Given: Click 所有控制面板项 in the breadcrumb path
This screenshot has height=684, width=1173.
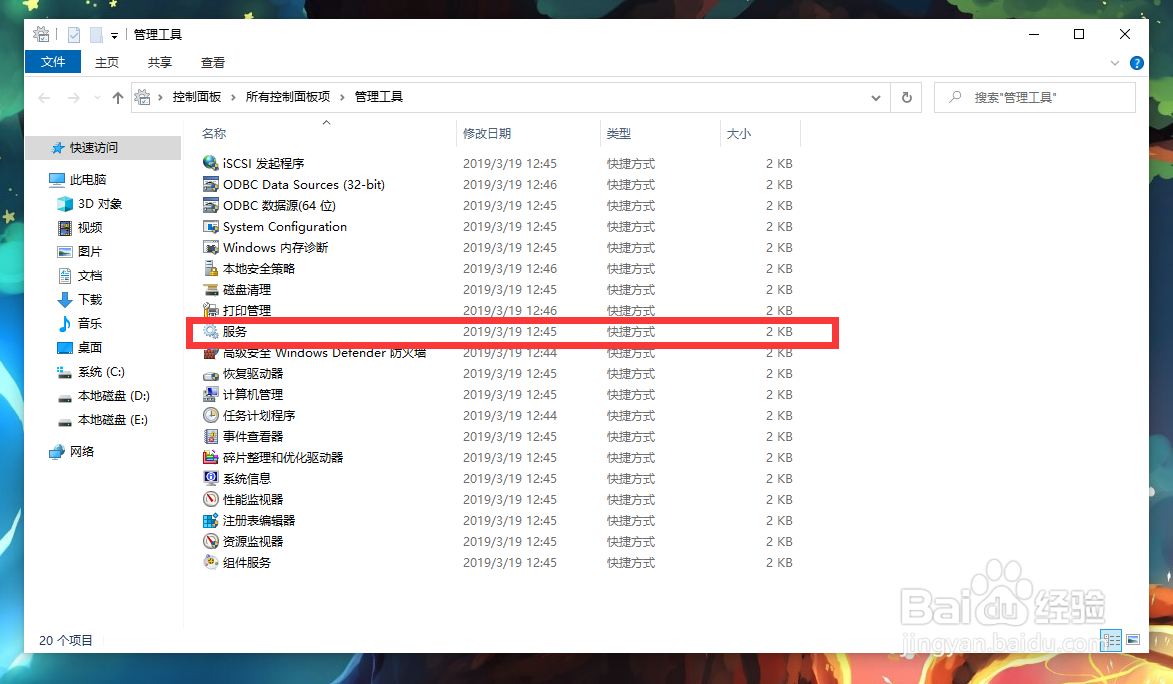Looking at the screenshot, I should coord(288,97).
